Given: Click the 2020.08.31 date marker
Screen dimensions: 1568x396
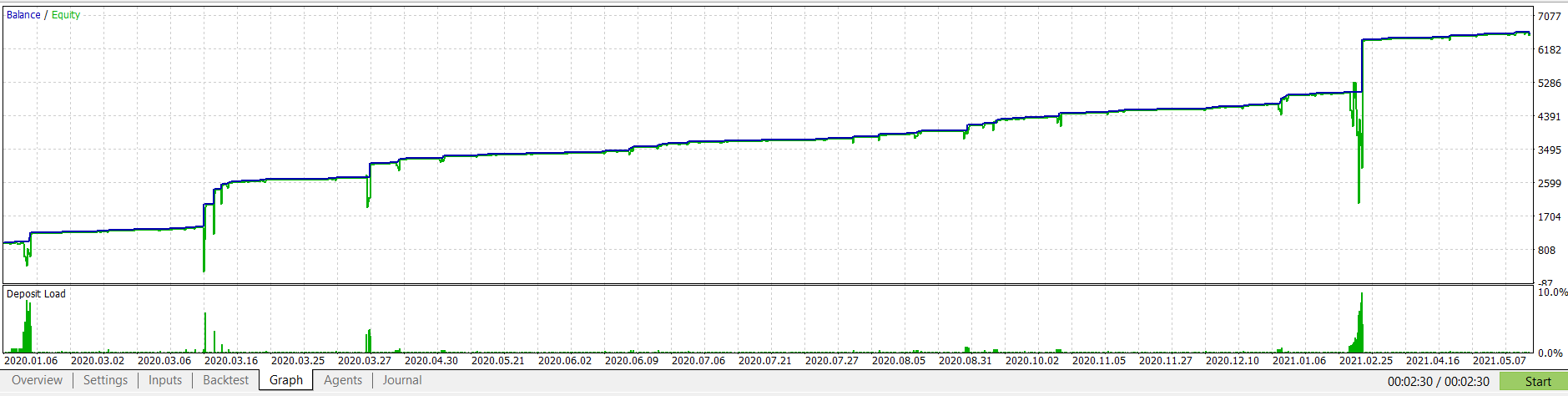Looking at the screenshot, I should [x=966, y=361].
